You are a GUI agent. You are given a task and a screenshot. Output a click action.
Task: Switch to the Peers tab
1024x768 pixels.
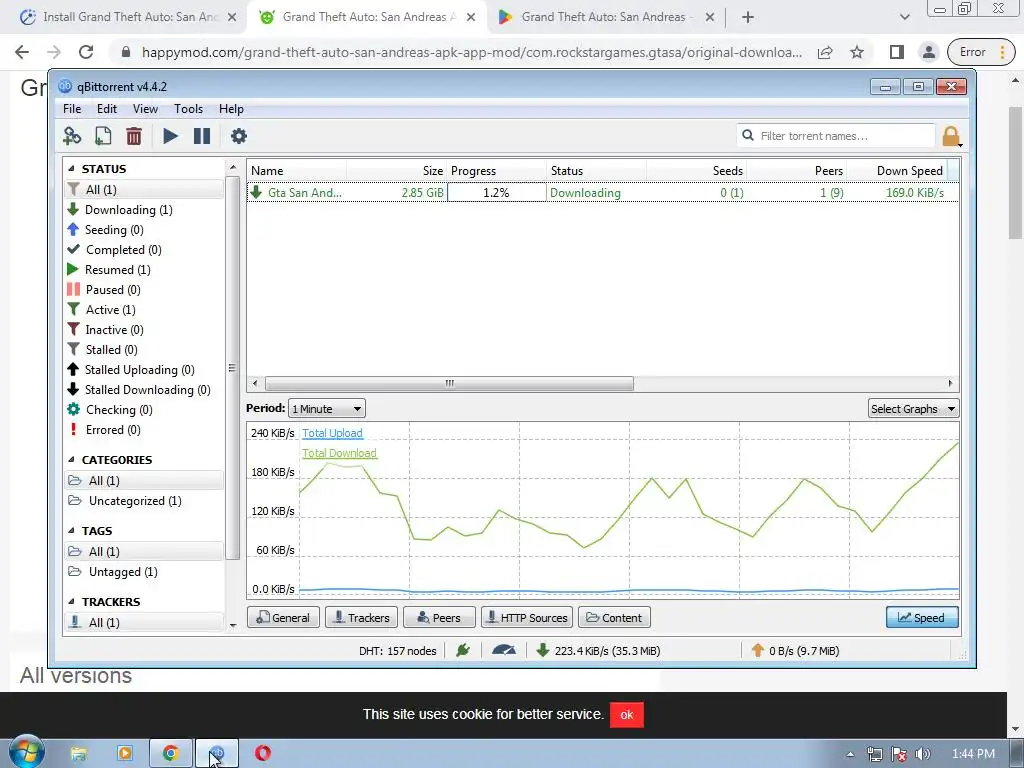(x=439, y=618)
